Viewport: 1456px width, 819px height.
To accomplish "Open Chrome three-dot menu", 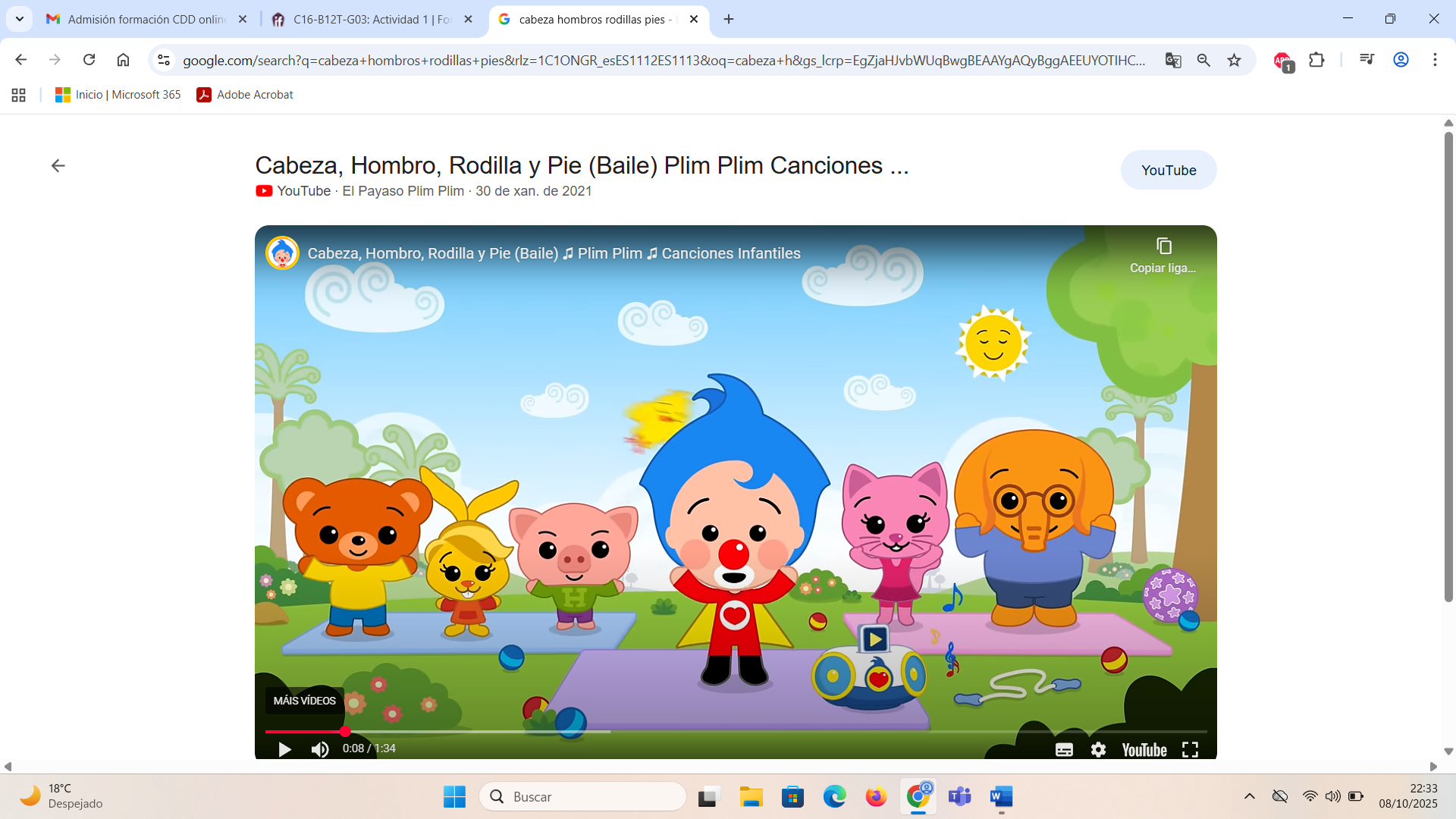I will point(1434,60).
